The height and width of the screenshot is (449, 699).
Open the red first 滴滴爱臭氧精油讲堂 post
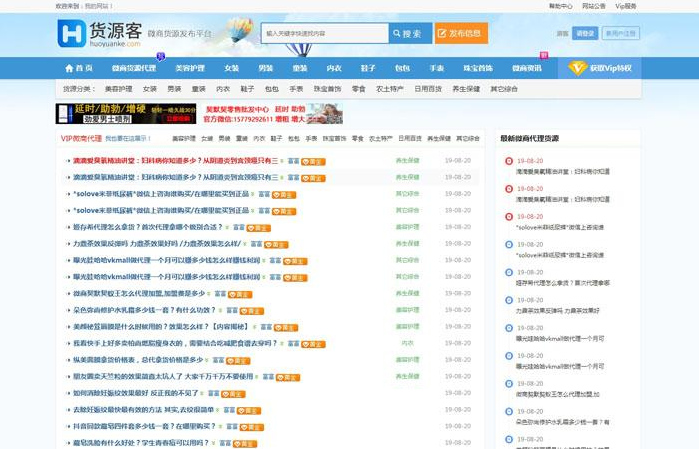(176, 161)
